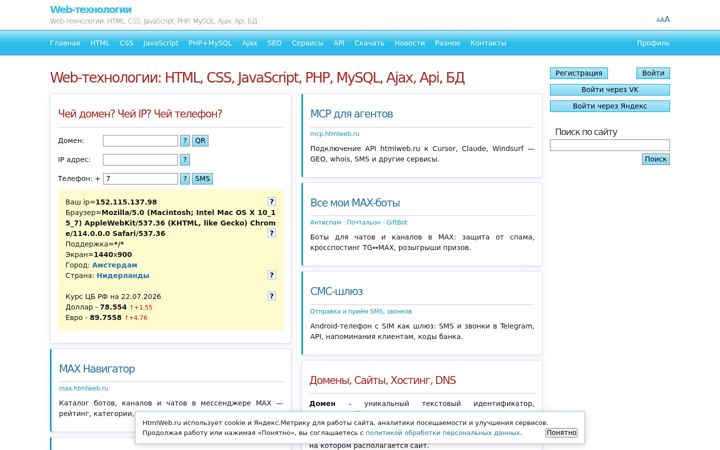The image size is (720, 450).
Task: Open the SEO menu item
Action: pyautogui.click(x=274, y=43)
